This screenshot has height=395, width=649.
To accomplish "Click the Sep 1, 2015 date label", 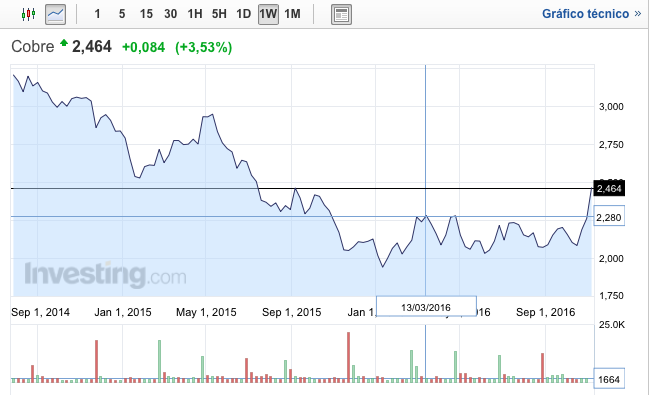I will 291,312.
